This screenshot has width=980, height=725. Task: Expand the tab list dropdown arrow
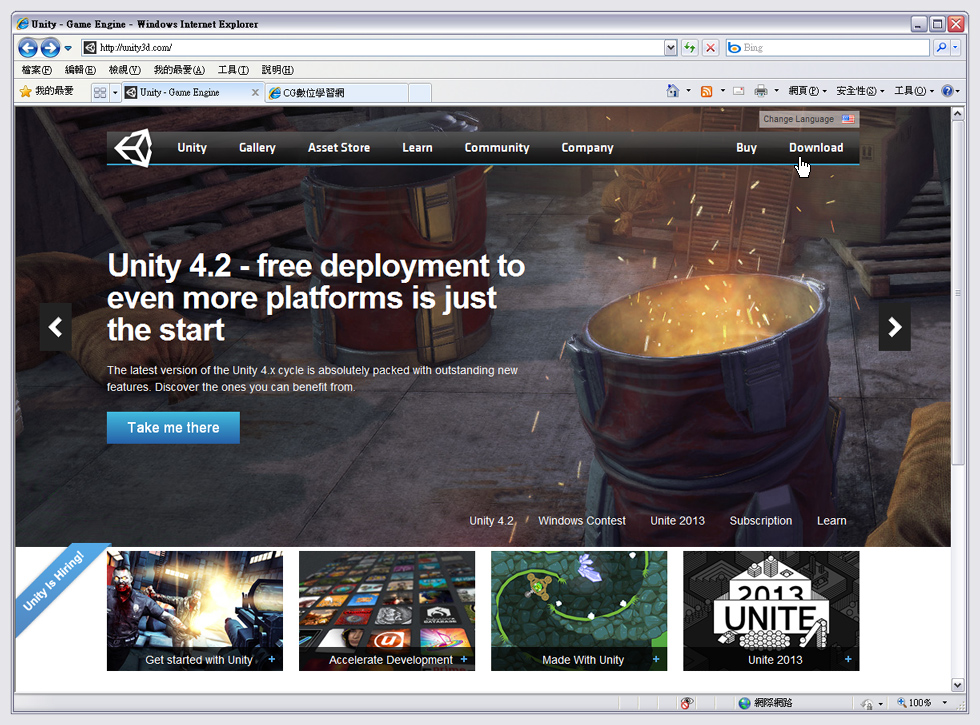point(115,92)
